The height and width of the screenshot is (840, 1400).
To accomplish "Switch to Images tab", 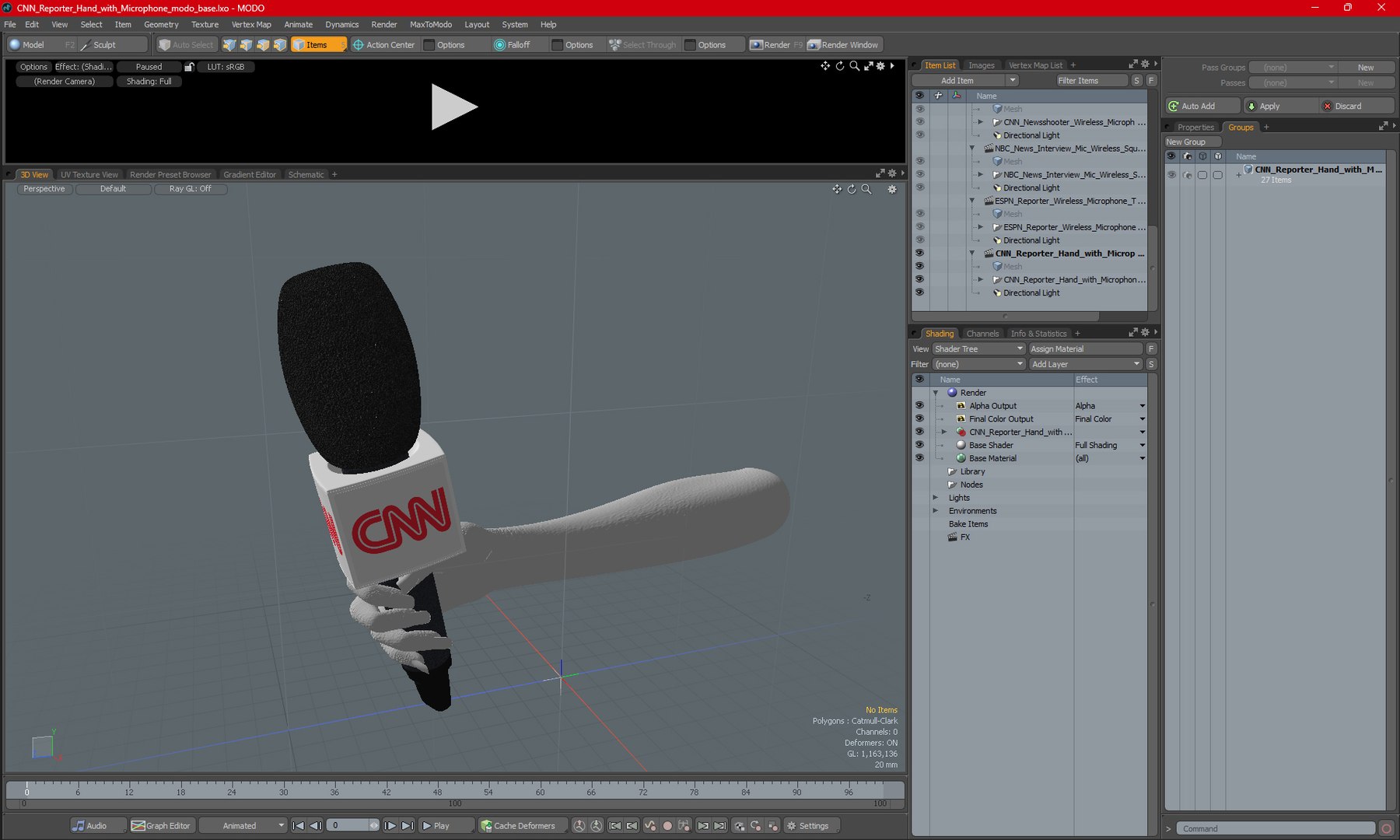I will click(x=981, y=65).
